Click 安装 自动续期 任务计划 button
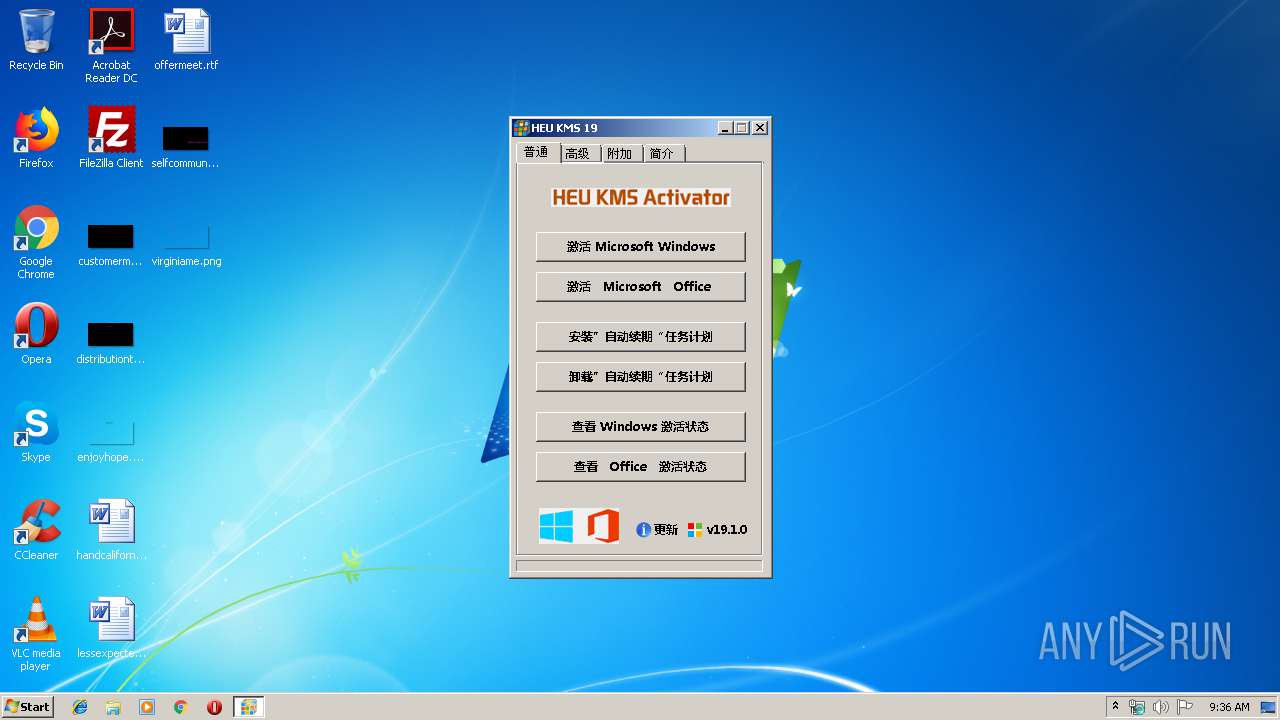The width and height of the screenshot is (1280, 720). pos(641,337)
